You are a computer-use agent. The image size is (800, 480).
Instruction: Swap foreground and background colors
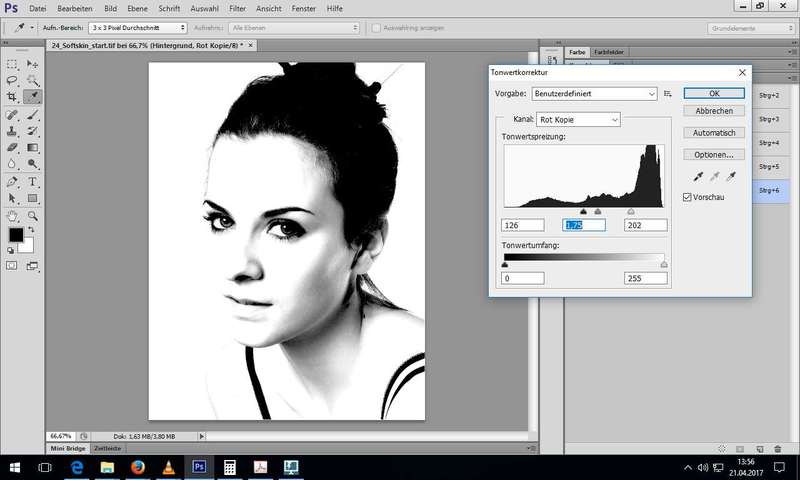(29, 228)
